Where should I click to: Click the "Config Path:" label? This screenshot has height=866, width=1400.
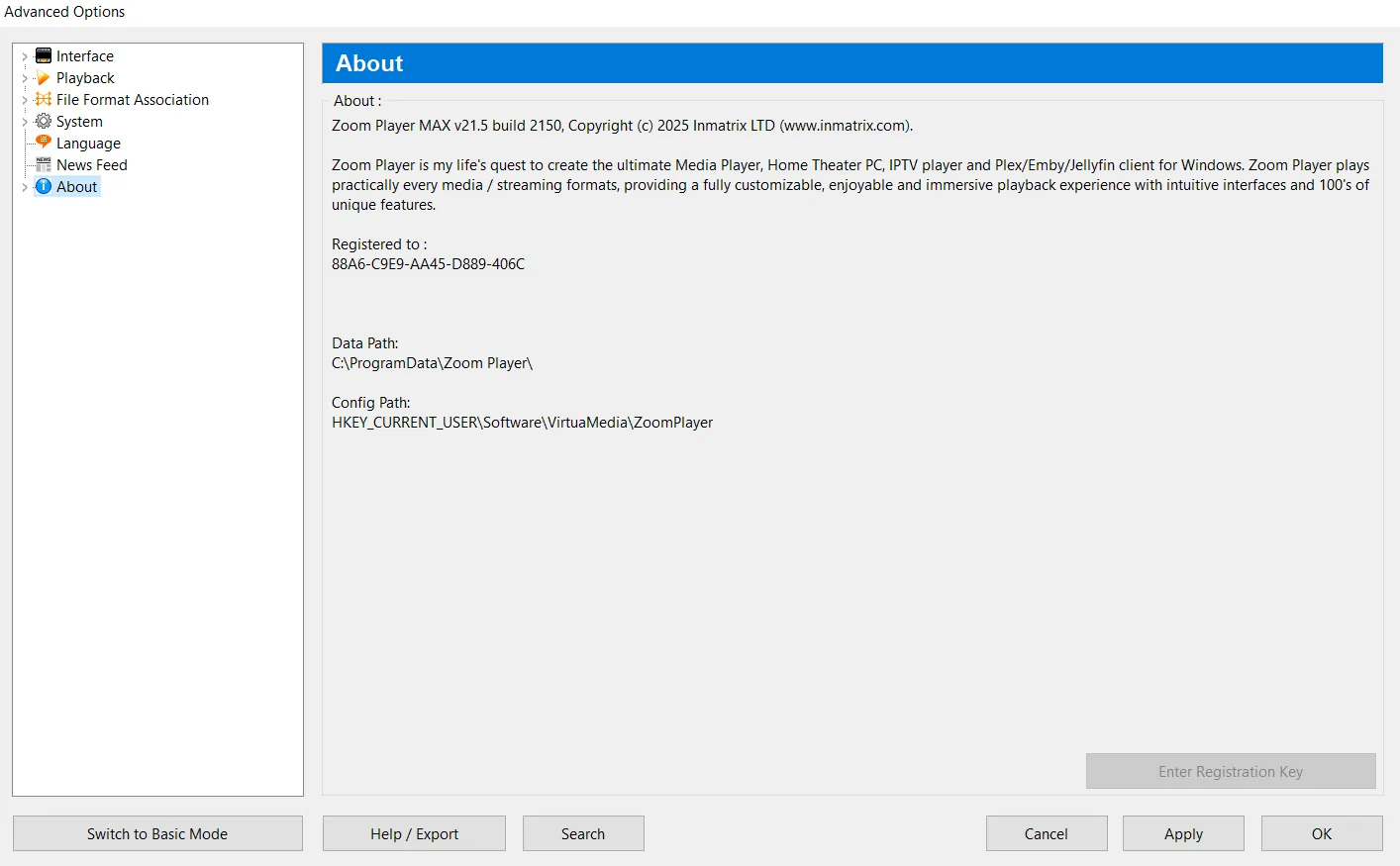[371, 403]
